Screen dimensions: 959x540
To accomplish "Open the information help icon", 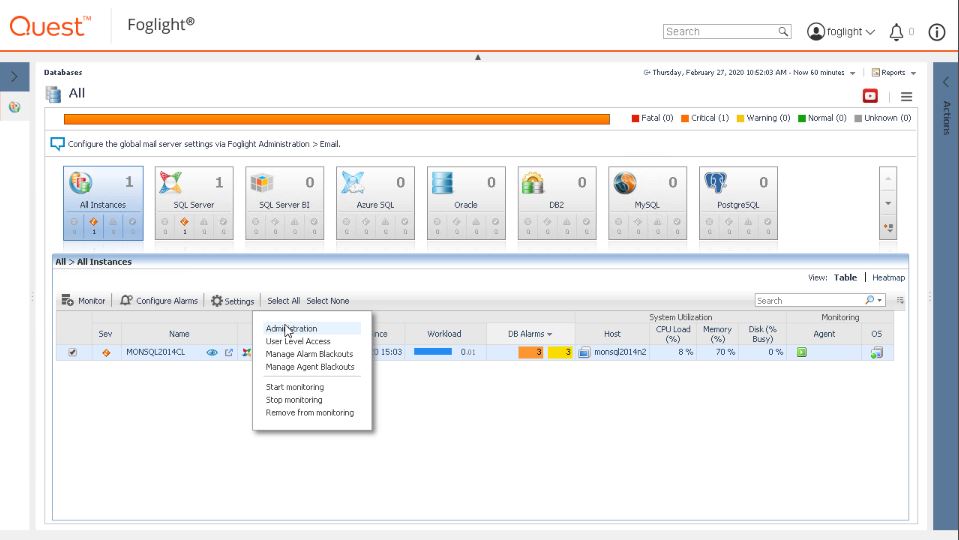I will [936, 32].
